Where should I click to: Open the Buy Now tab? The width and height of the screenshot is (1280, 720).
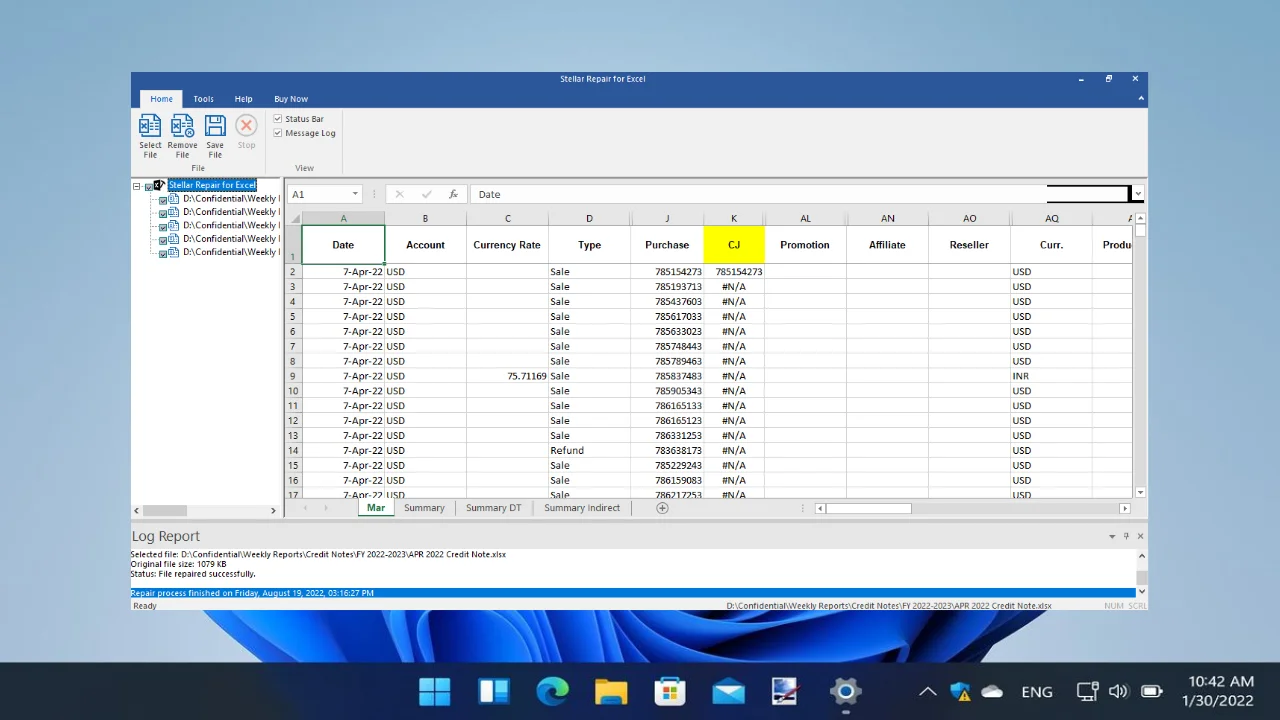291,99
